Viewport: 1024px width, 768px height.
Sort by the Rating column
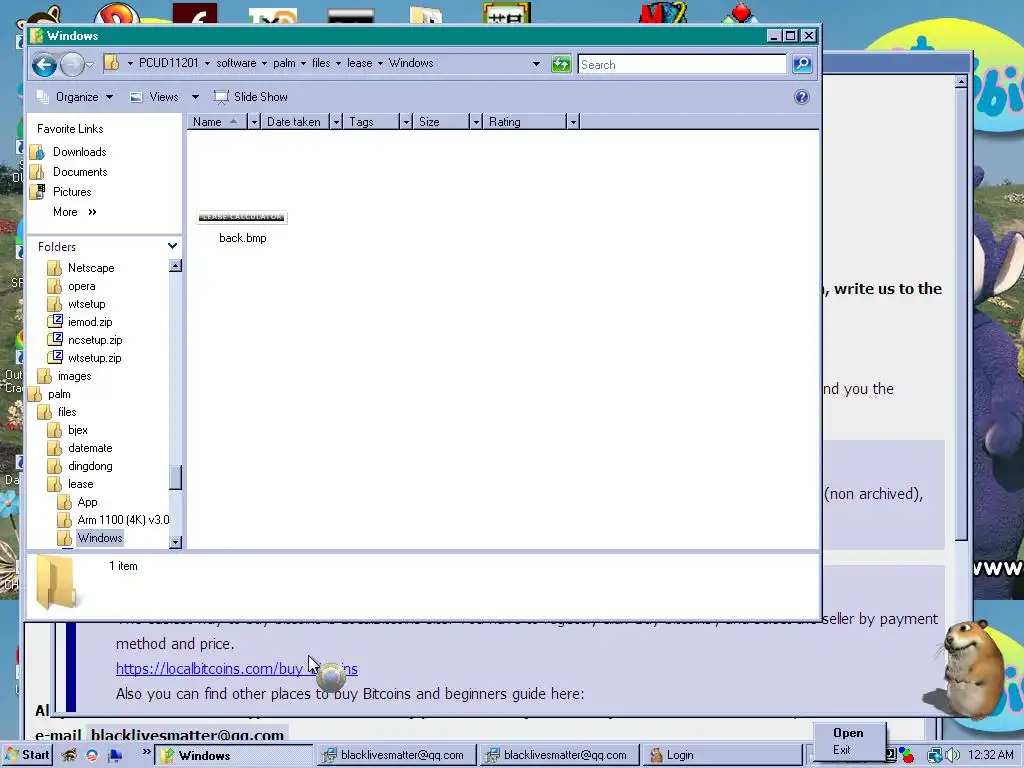[524, 121]
